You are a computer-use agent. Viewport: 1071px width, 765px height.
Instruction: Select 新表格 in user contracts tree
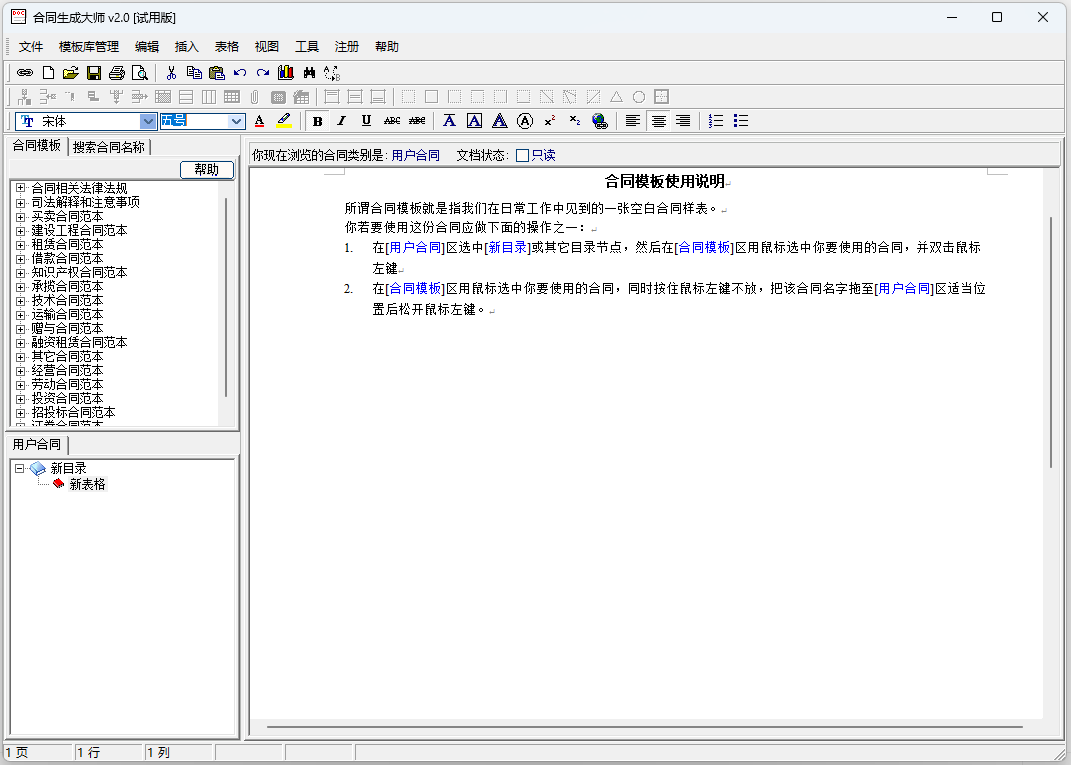point(87,484)
